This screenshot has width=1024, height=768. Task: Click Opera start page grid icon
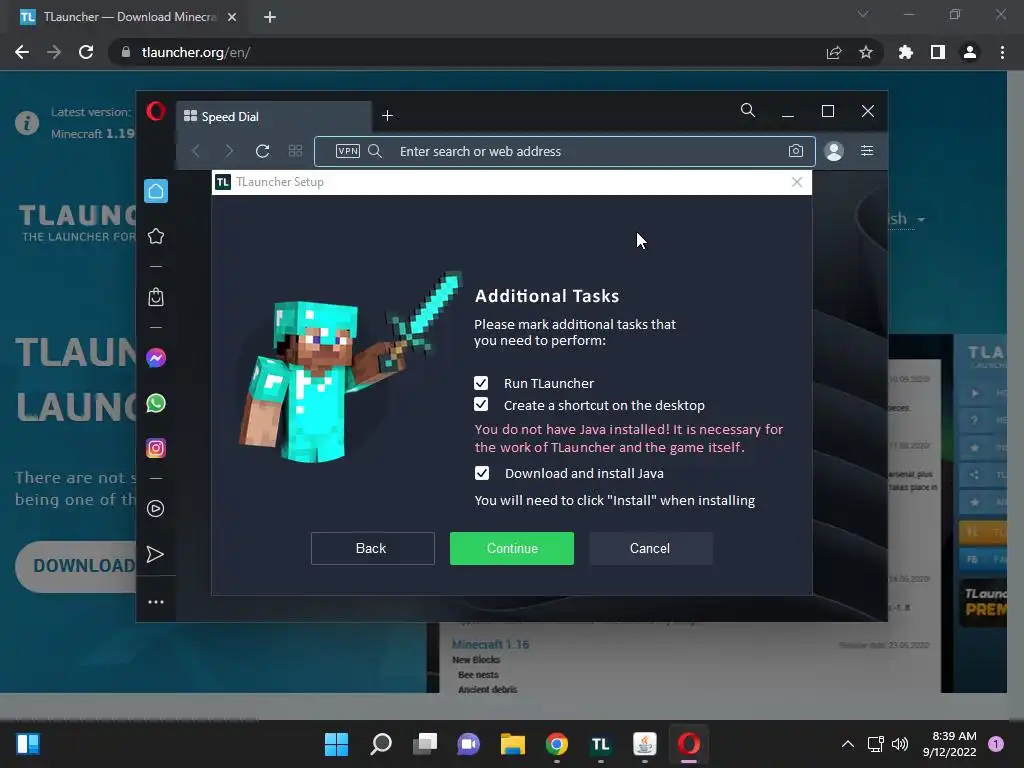point(295,151)
